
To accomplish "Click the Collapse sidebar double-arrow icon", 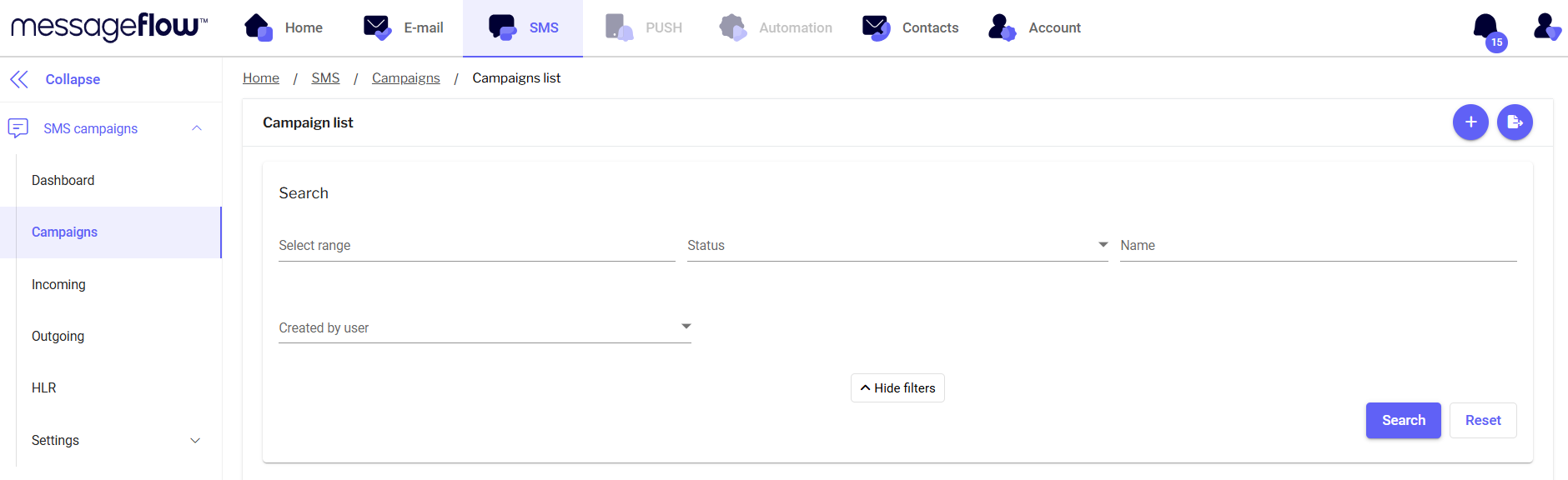I will [19, 79].
